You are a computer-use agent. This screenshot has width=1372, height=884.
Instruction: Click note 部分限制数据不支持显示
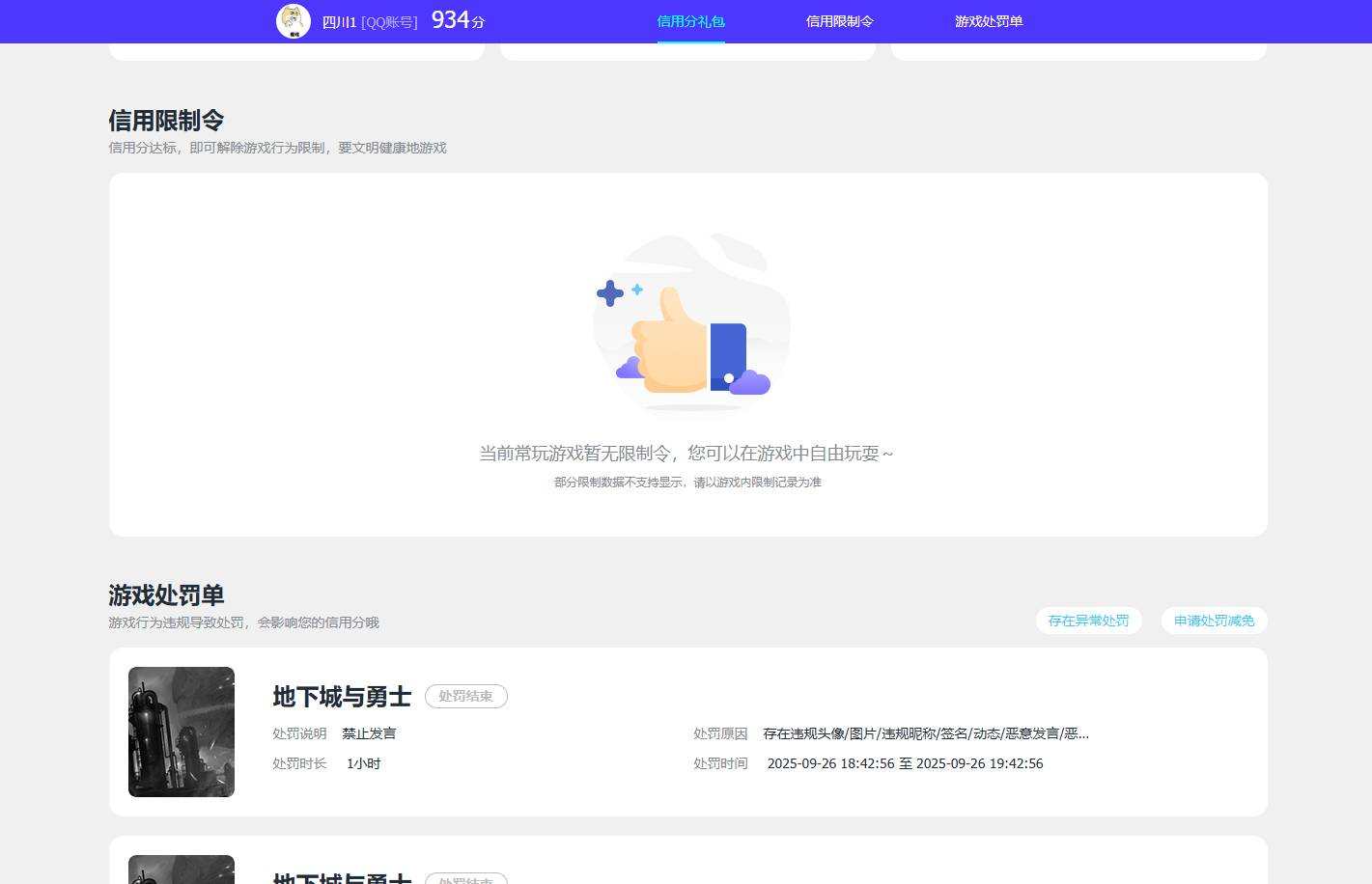coord(687,482)
